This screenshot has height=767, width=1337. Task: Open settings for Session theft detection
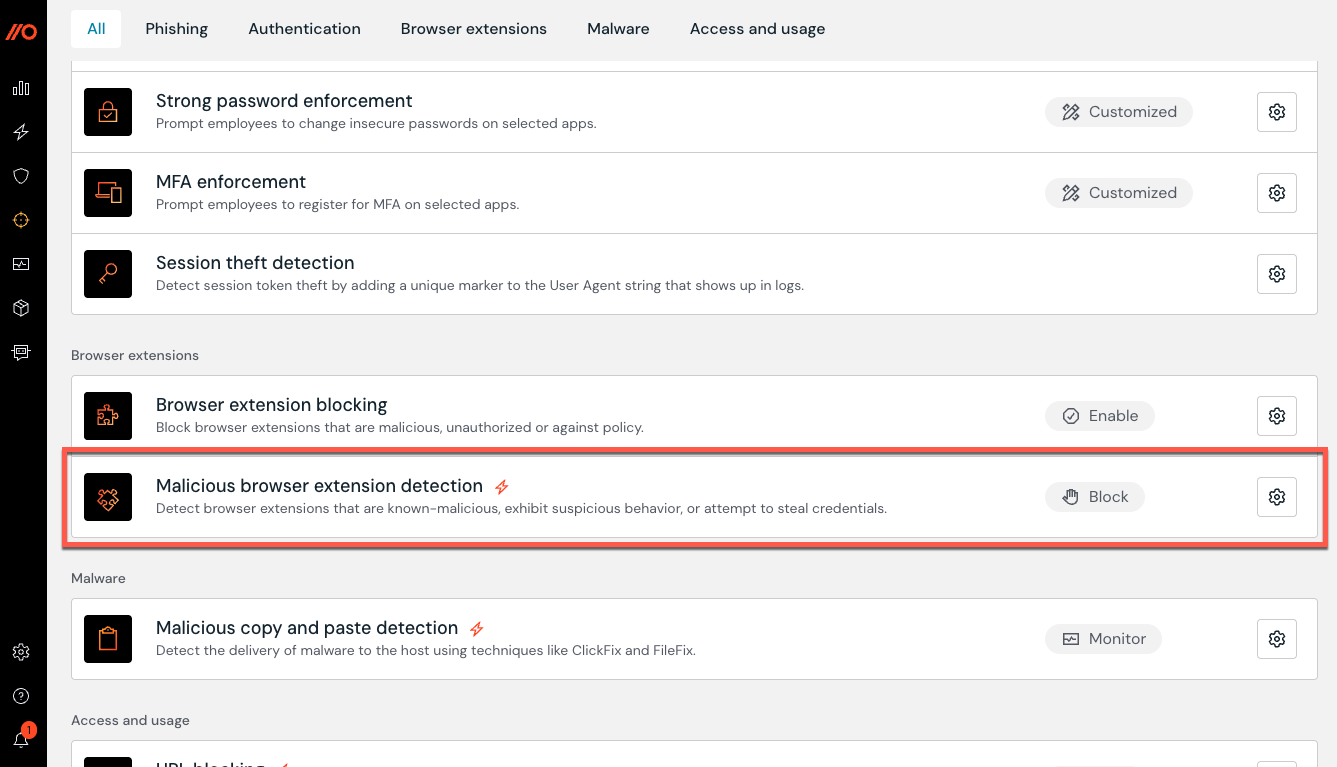pyautogui.click(x=1276, y=273)
